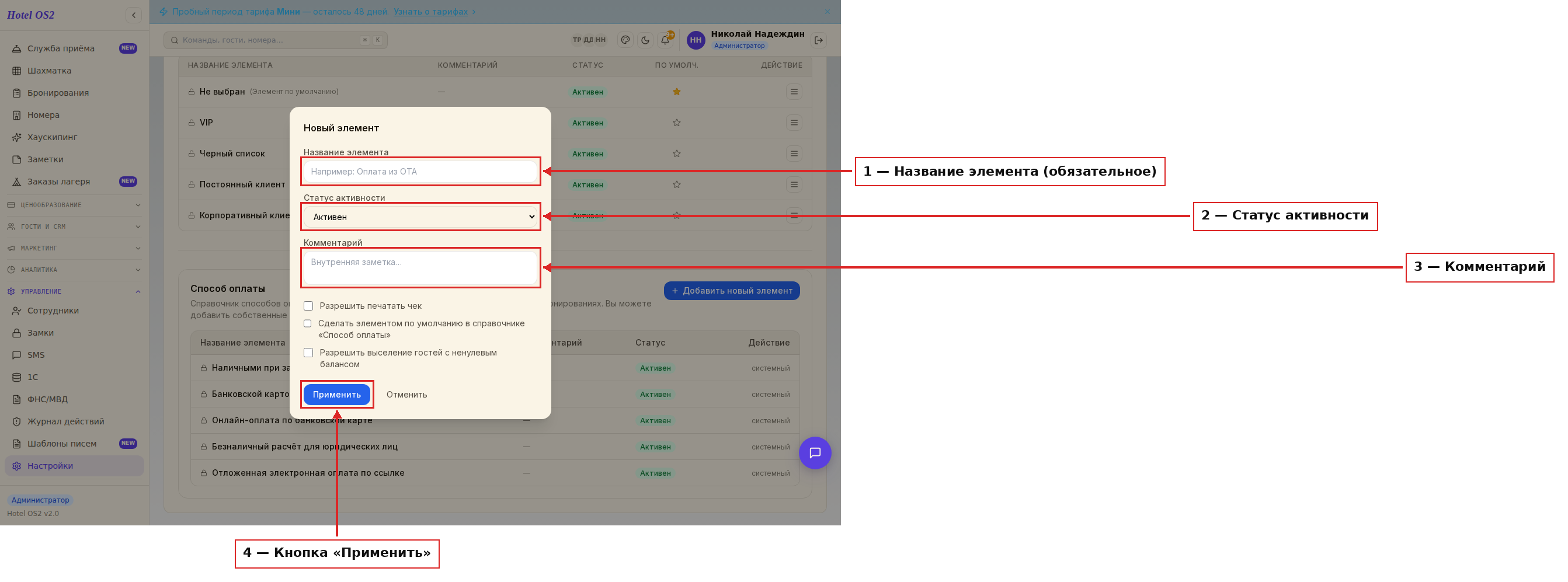Click the Отменить button in the dialog

pyautogui.click(x=406, y=395)
